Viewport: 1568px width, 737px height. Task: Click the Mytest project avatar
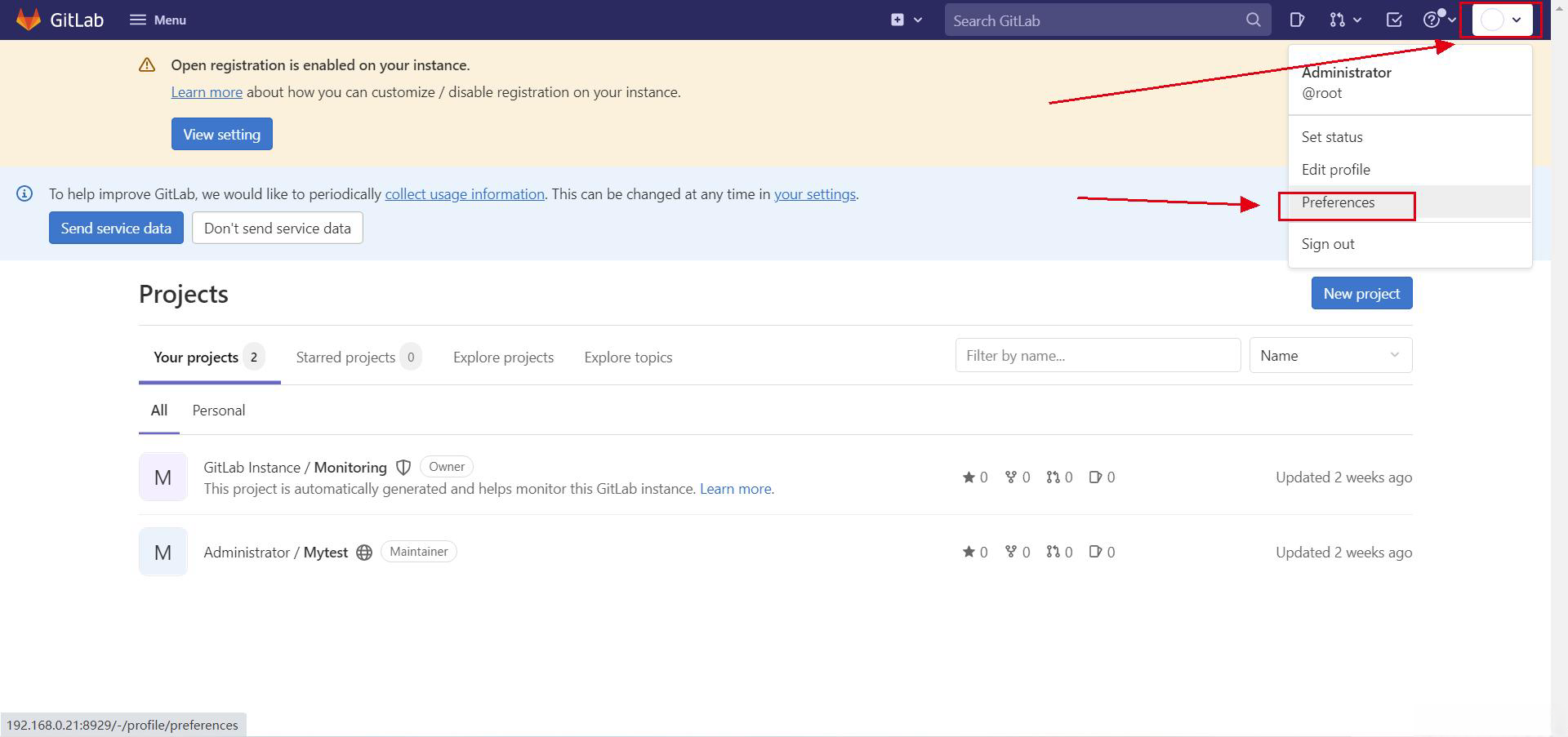click(163, 552)
